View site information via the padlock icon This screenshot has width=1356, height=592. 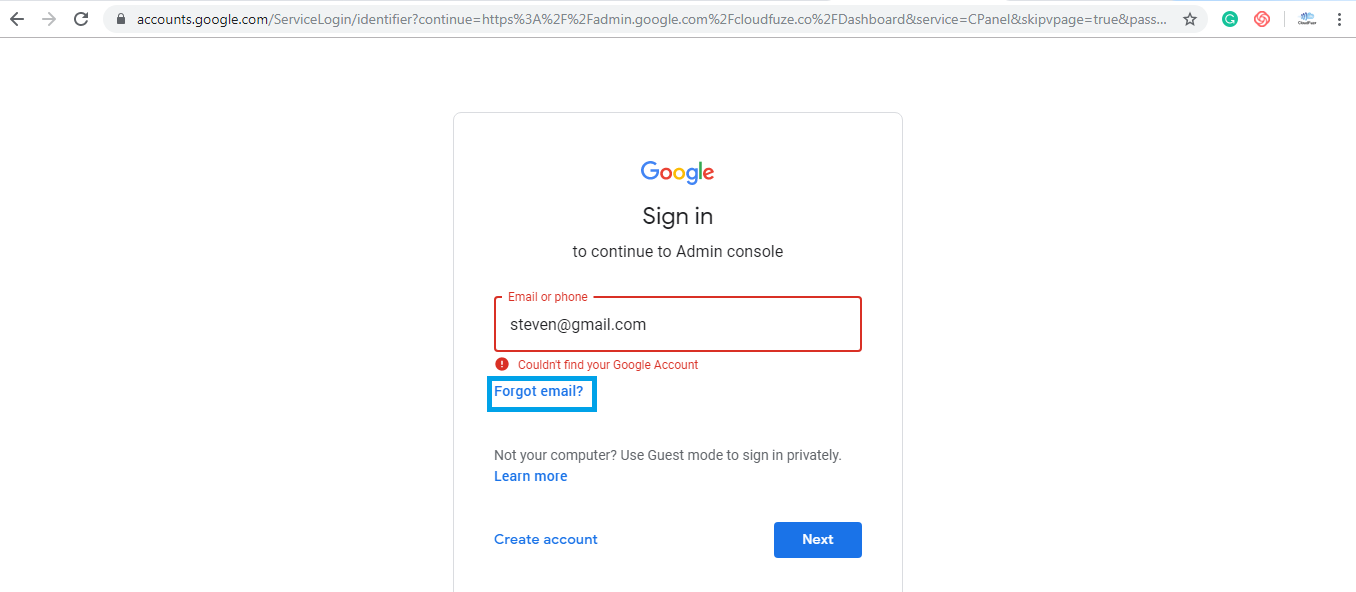coord(120,19)
